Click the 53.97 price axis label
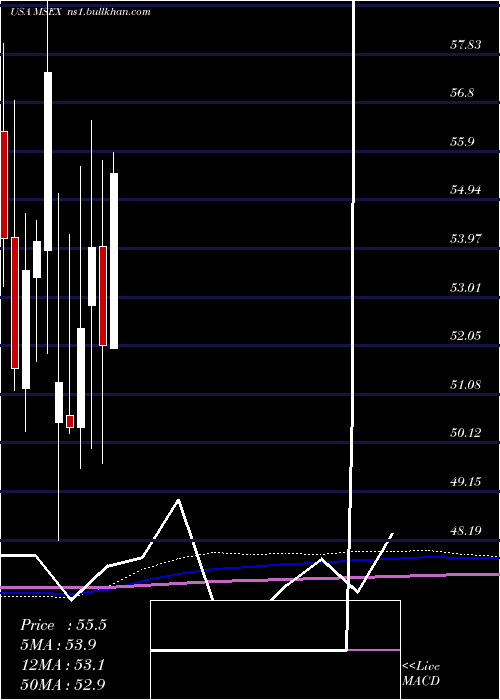This screenshot has height=700, width=500. (x=466, y=239)
